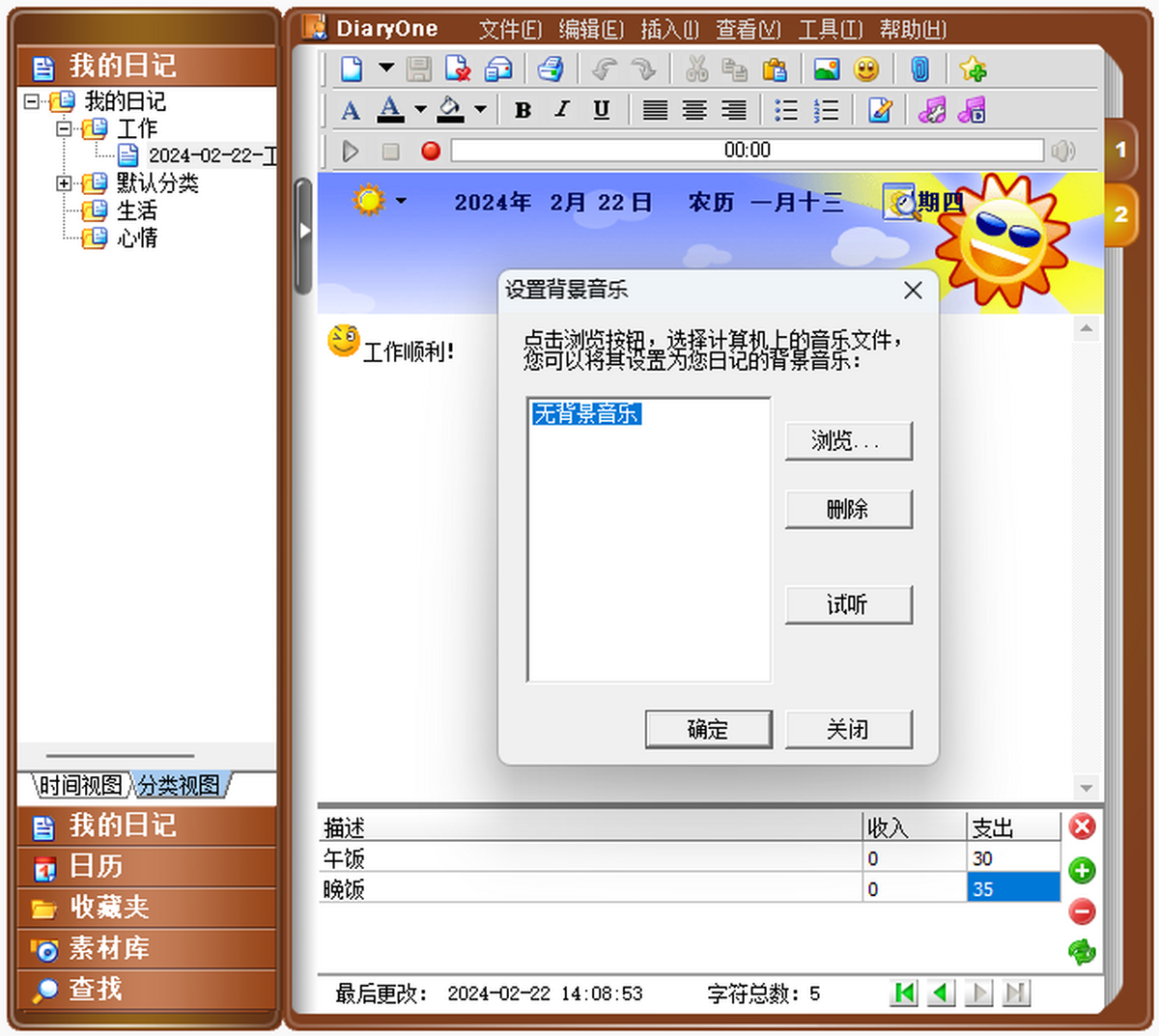
Task: Apply the fill bucket highlight color
Action: pyautogui.click(x=450, y=109)
